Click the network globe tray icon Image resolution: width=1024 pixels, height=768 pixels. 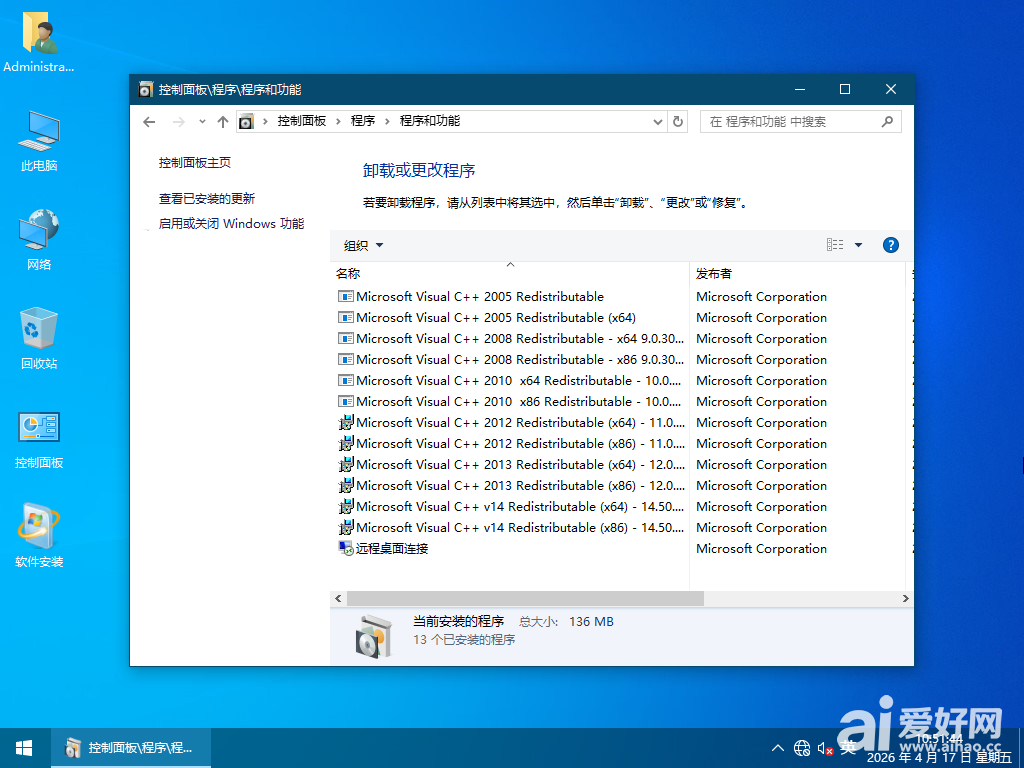tap(802, 748)
